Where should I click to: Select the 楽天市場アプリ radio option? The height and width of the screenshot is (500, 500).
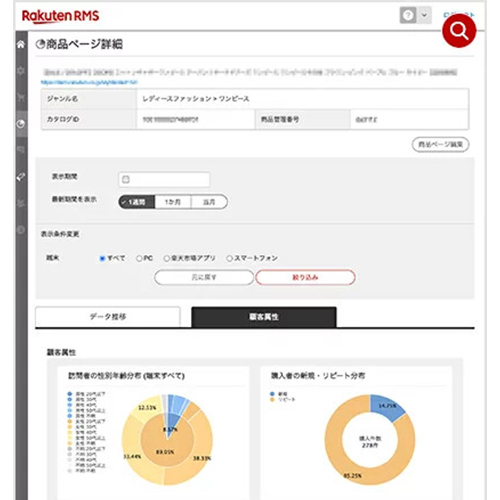tap(167, 258)
